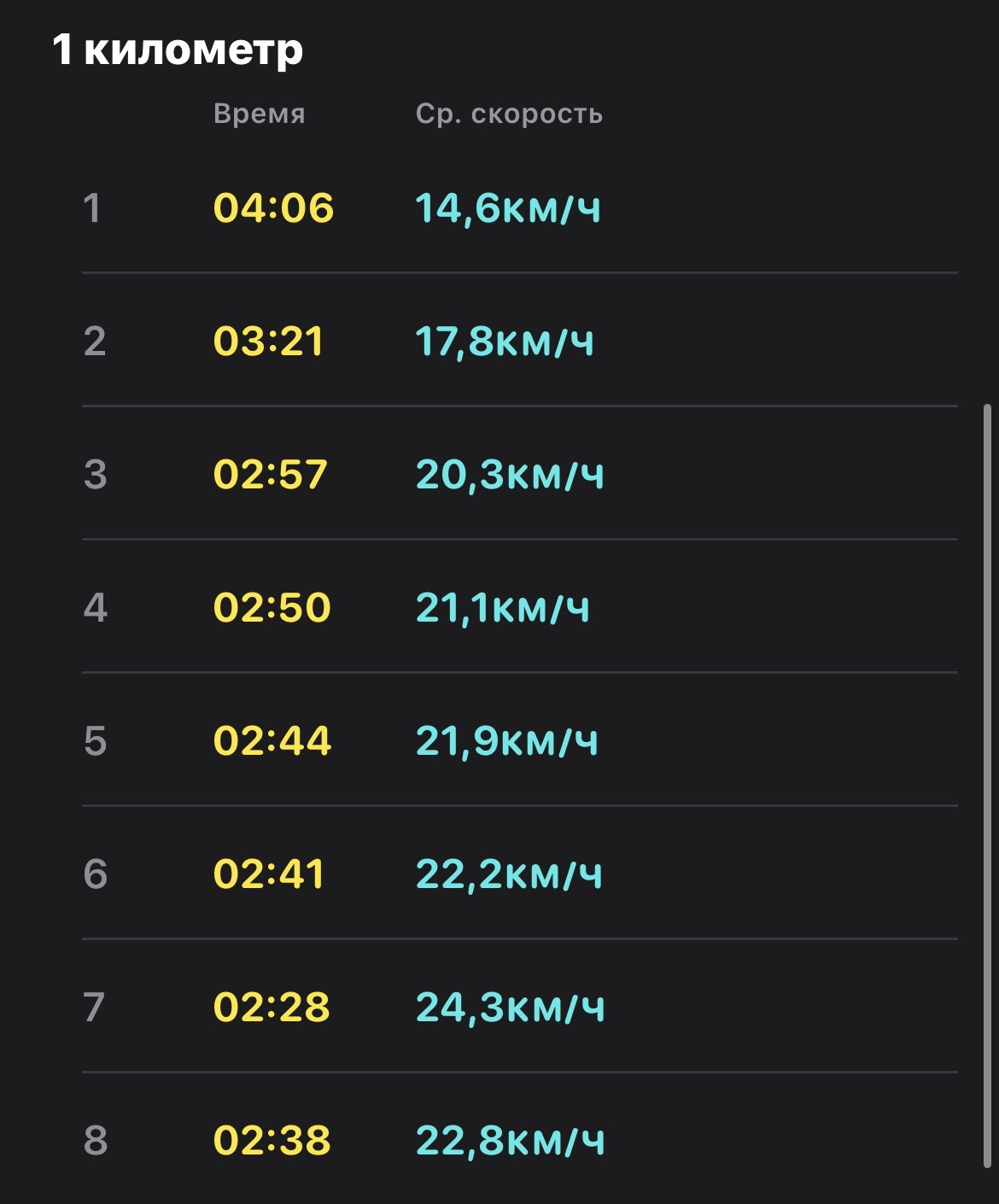Select the kilometer 3 row number
This screenshot has width=999, height=1204.
coord(96,475)
